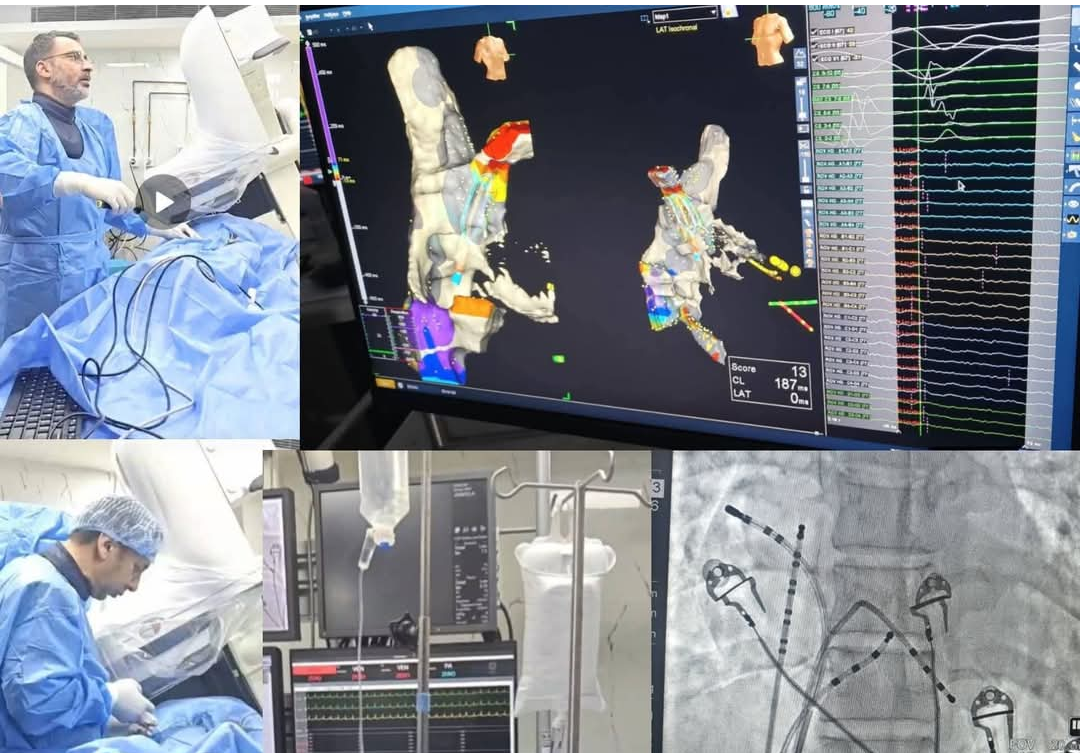Click the left torso orientation icon

point(491,55)
